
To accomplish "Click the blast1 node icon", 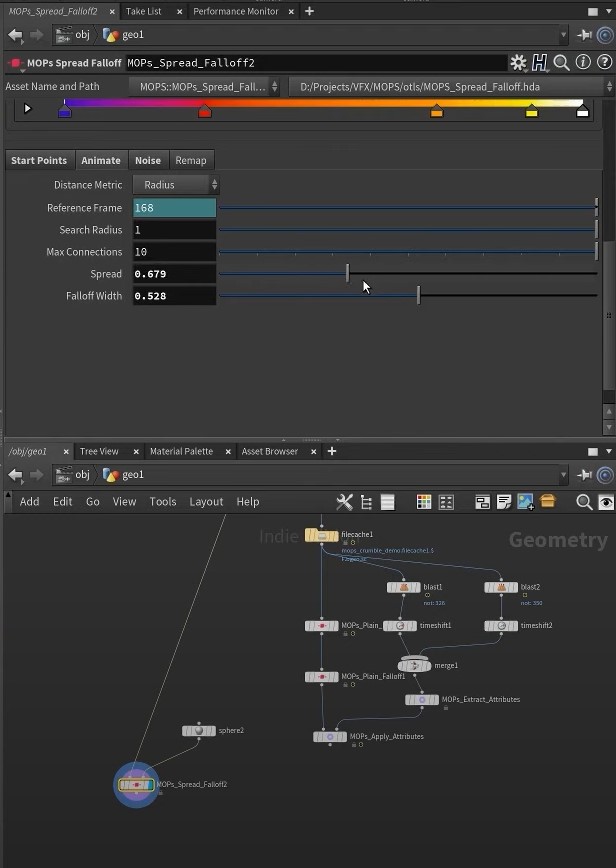I will pyautogui.click(x=404, y=588).
